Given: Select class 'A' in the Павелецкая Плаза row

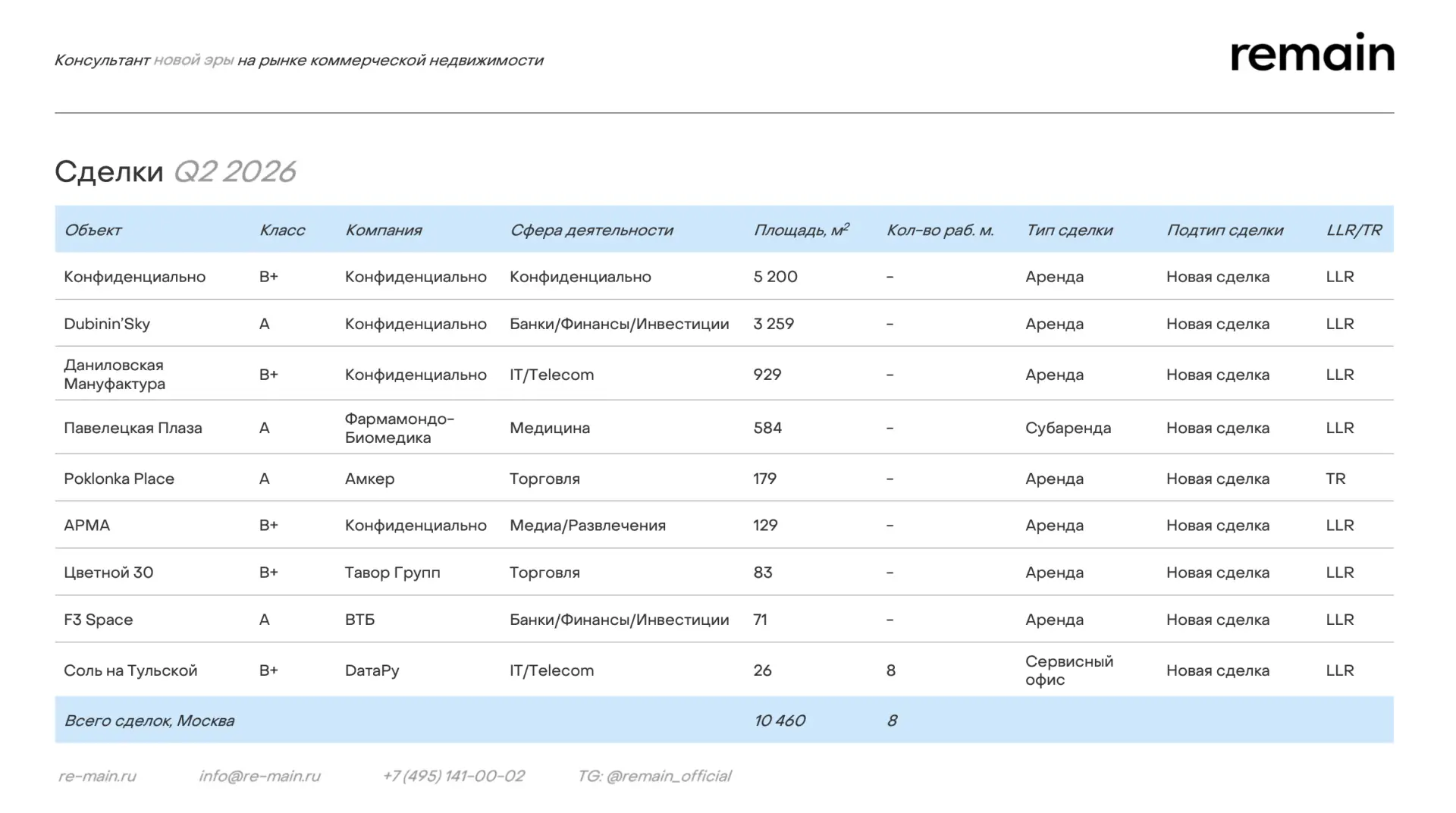Looking at the screenshot, I should coord(265,428).
